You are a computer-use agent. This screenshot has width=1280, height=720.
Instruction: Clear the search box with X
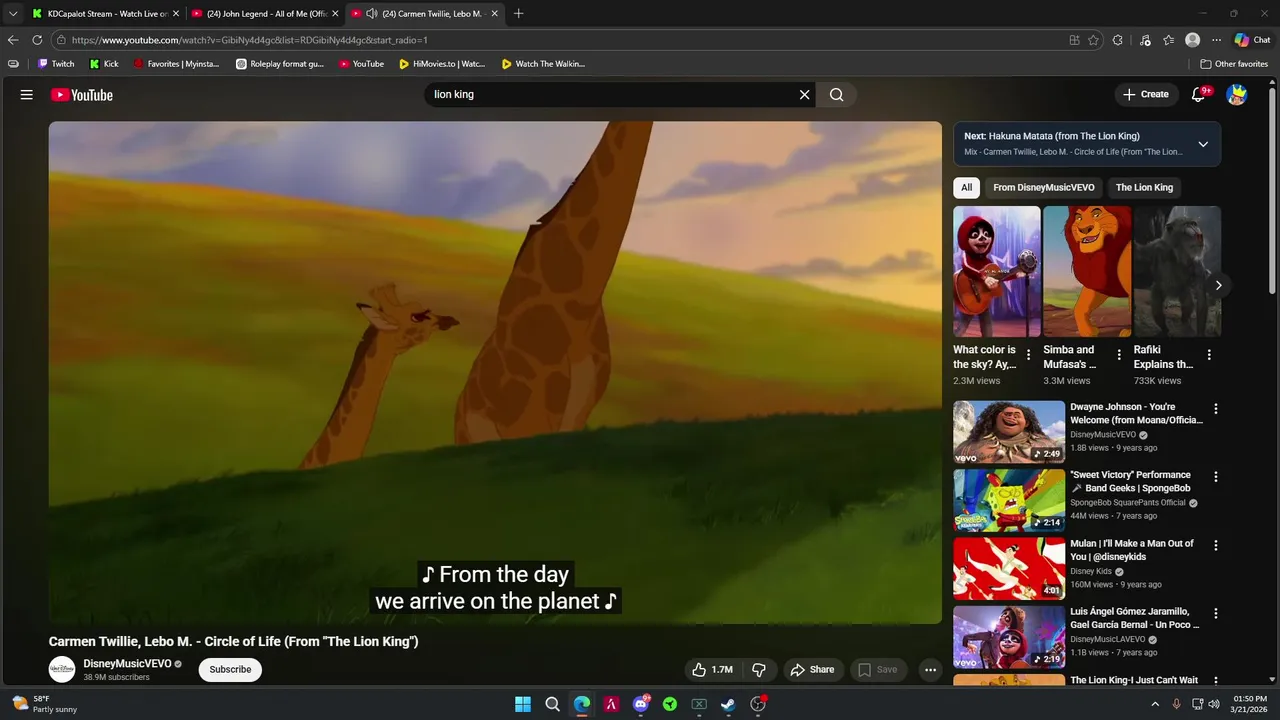(x=804, y=95)
